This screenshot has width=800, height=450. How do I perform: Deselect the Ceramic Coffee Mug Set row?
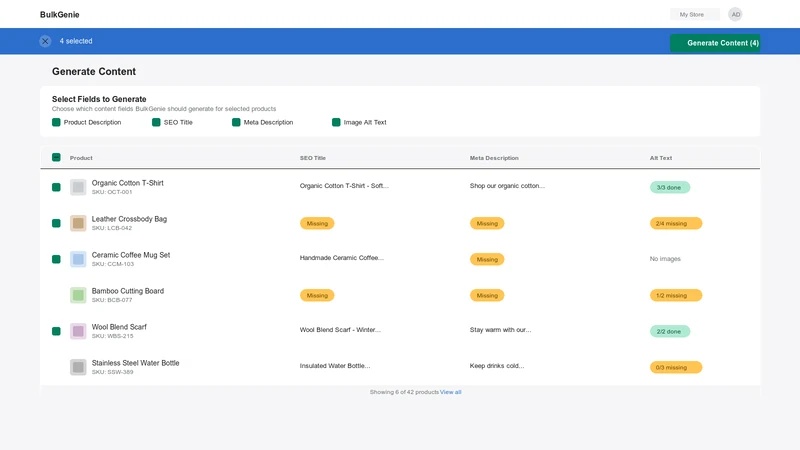pos(56,259)
